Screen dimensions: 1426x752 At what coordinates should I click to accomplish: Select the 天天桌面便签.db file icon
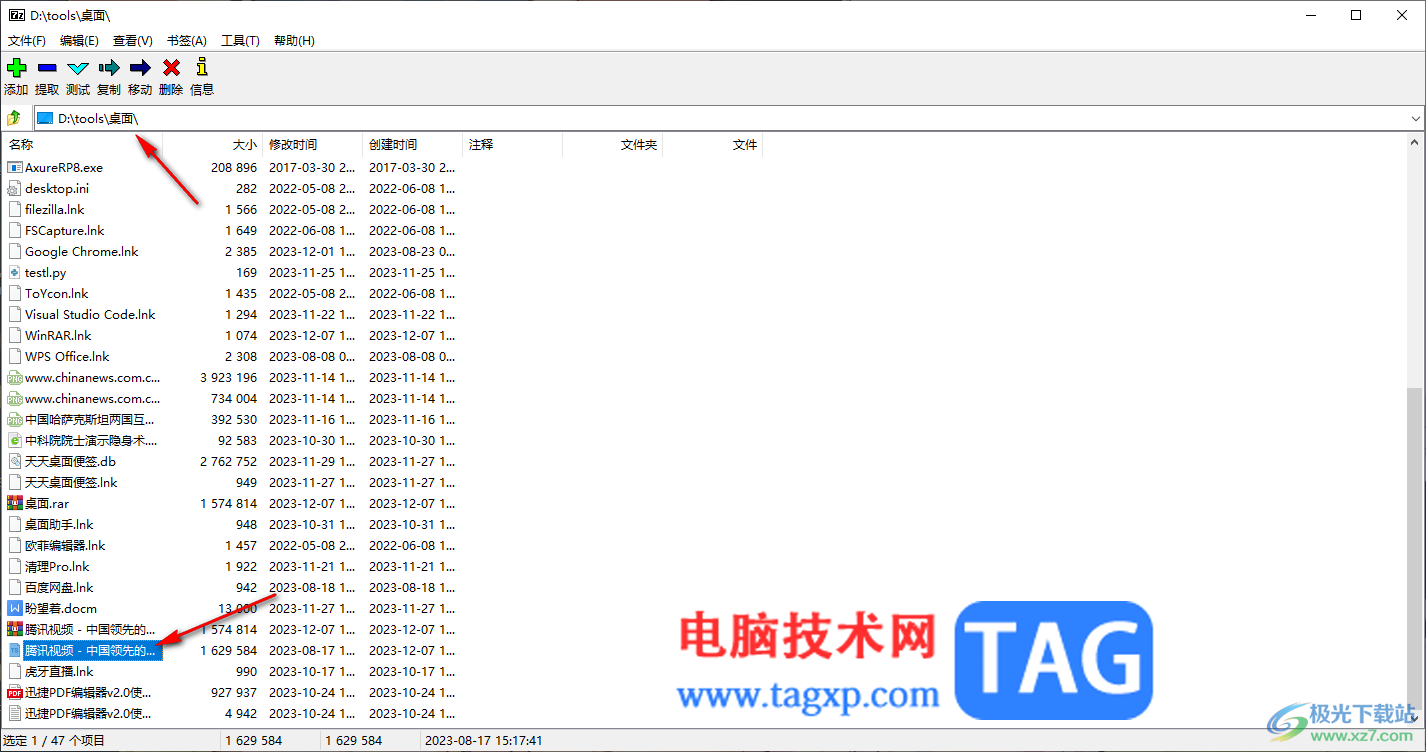point(14,462)
